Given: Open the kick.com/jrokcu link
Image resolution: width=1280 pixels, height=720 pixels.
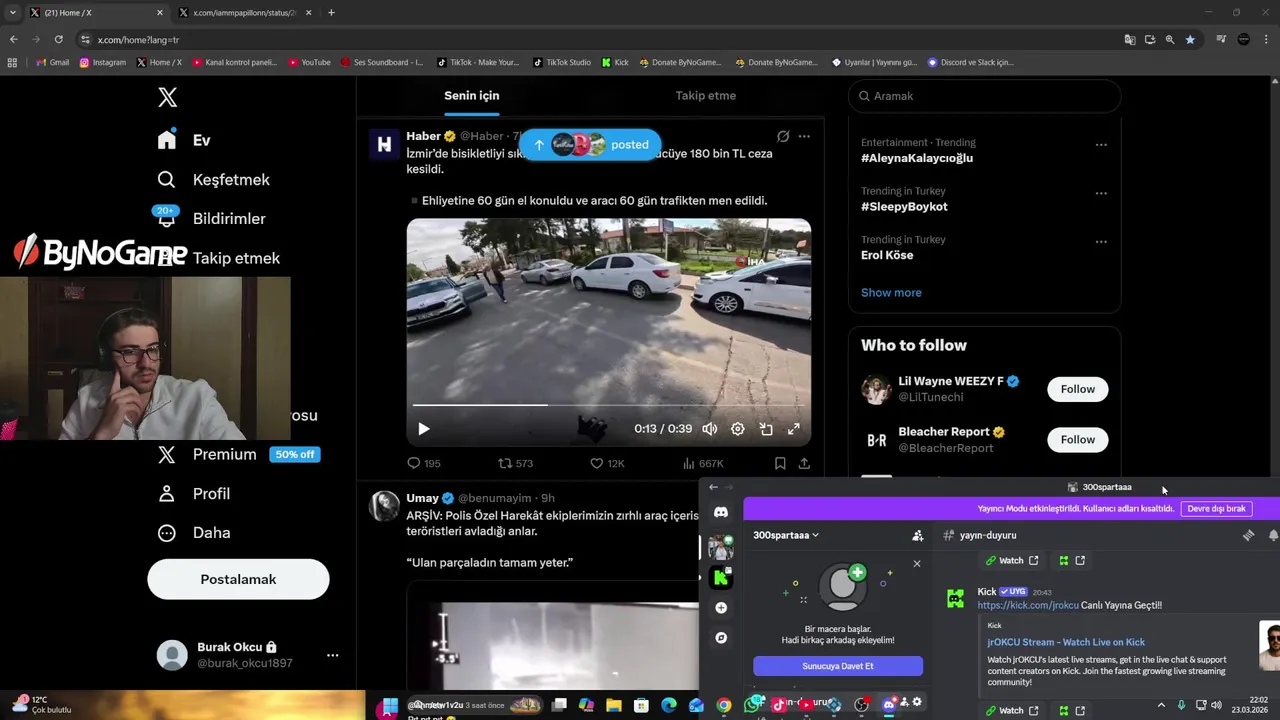Looking at the screenshot, I should pyautogui.click(x=1028, y=605).
